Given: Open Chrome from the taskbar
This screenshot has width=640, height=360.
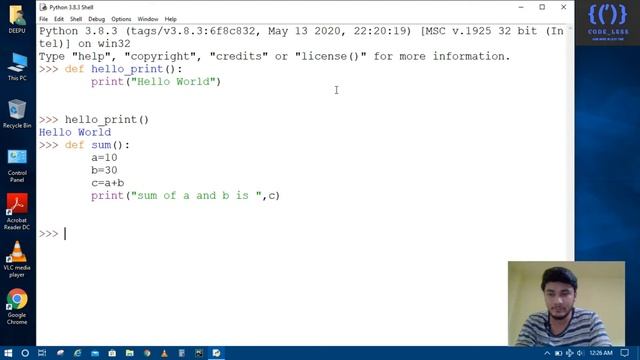Looking at the screenshot, I should (x=147, y=353).
